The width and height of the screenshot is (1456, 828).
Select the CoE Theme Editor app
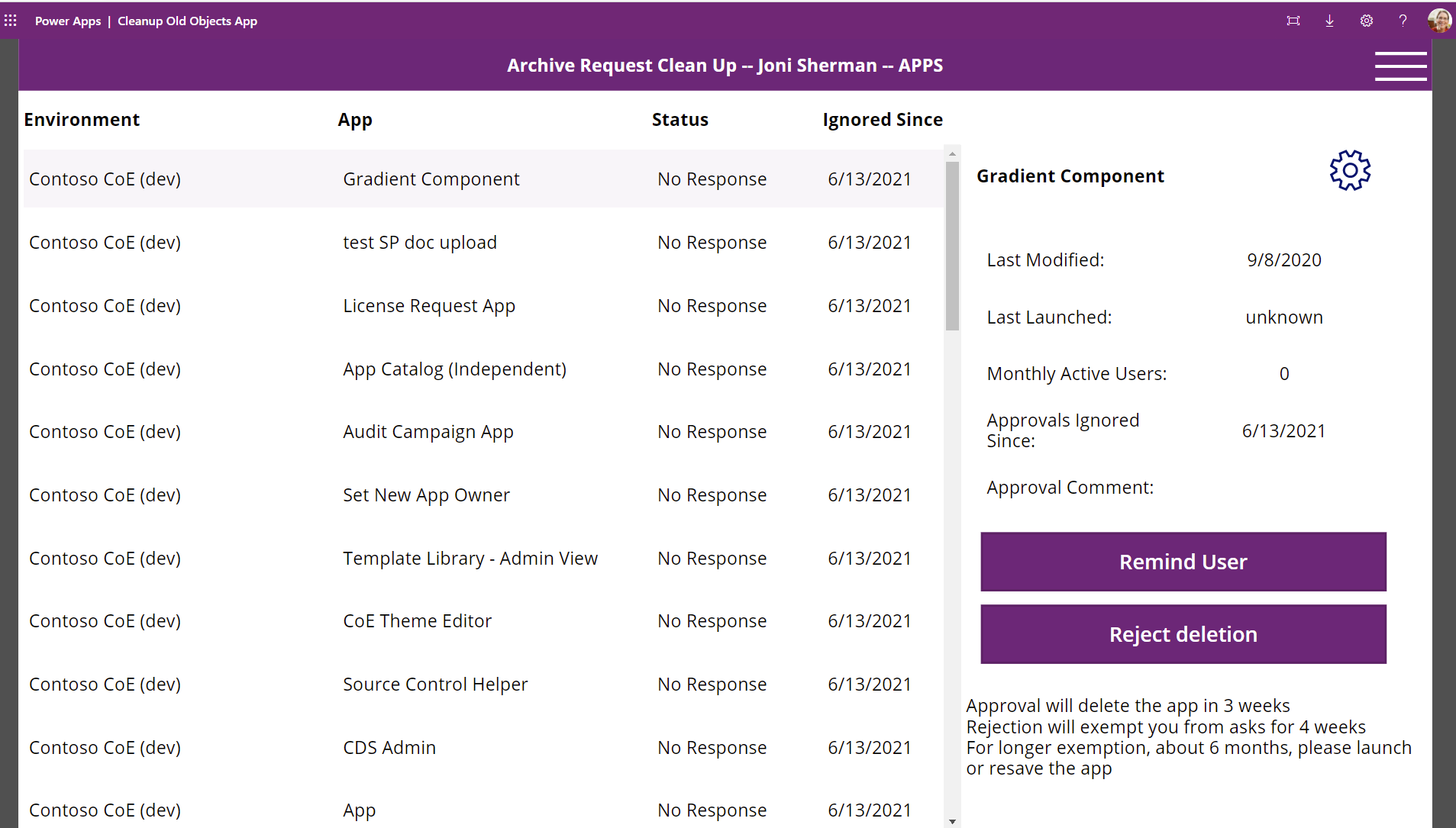[417, 620]
